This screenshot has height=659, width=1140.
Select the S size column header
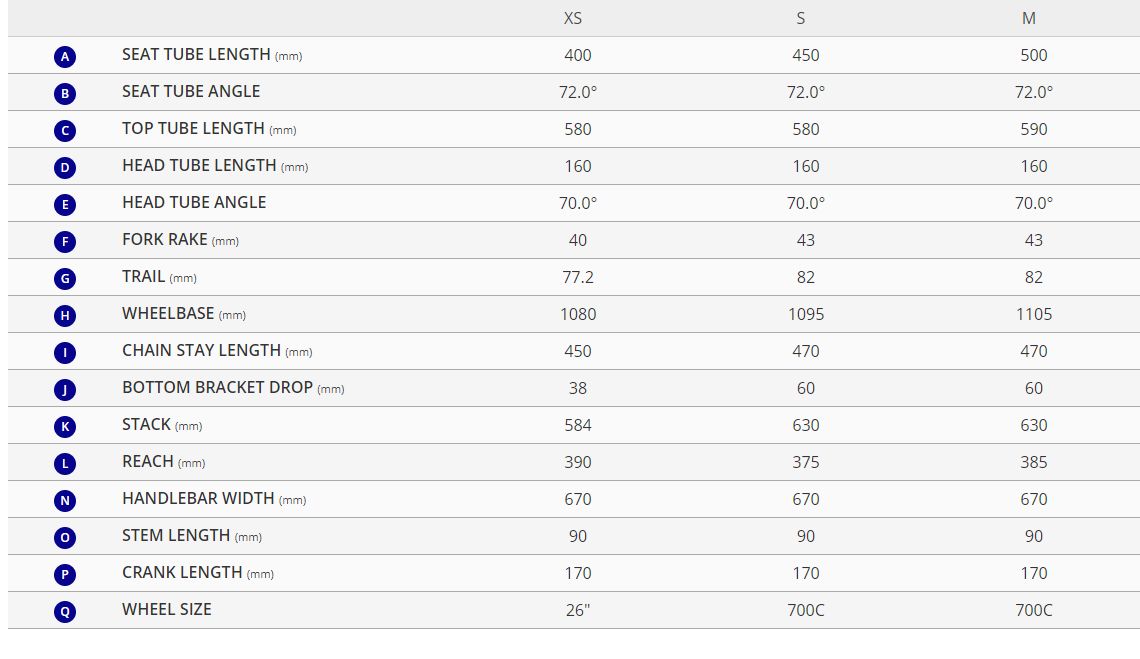pos(800,18)
